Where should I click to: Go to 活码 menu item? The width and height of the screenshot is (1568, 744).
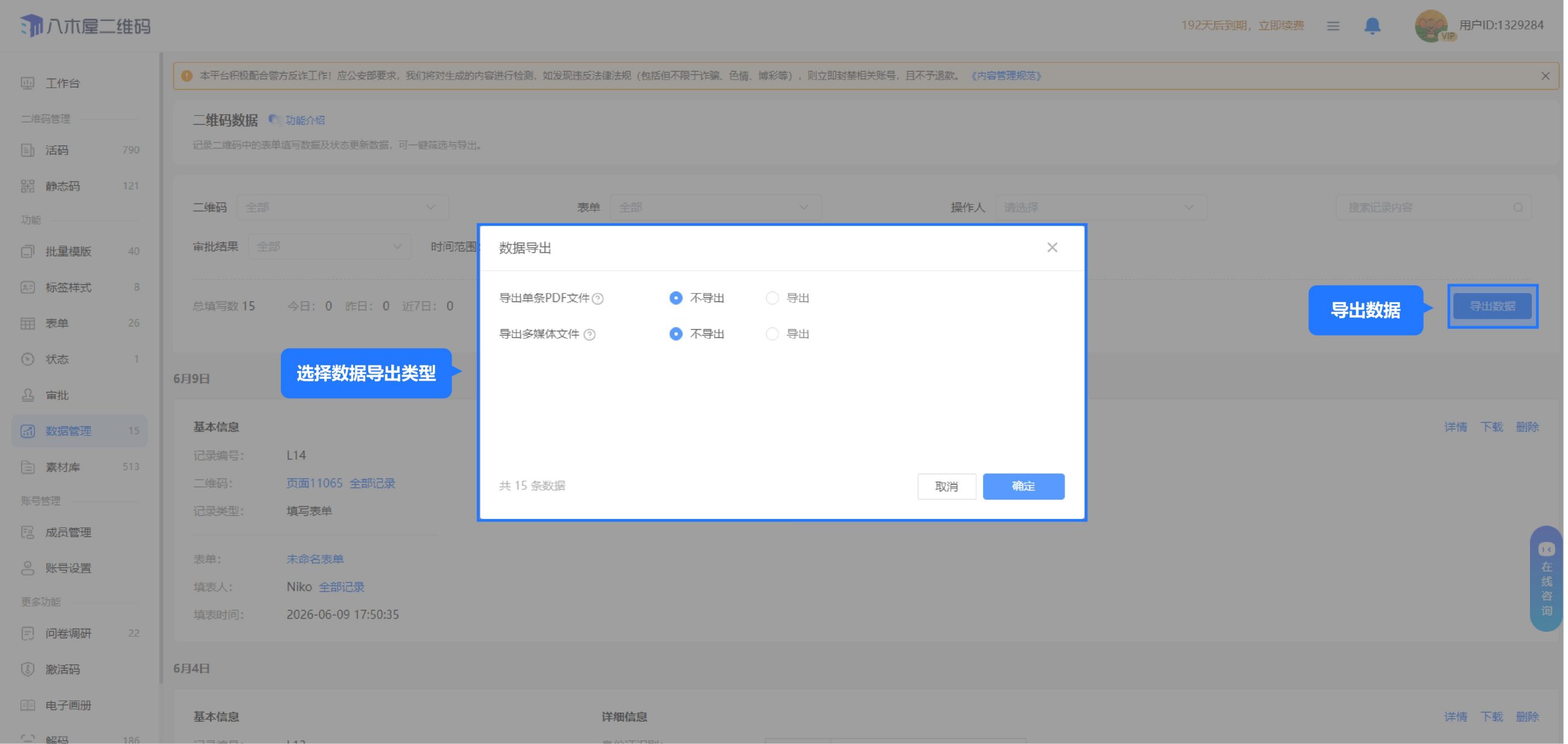point(80,150)
